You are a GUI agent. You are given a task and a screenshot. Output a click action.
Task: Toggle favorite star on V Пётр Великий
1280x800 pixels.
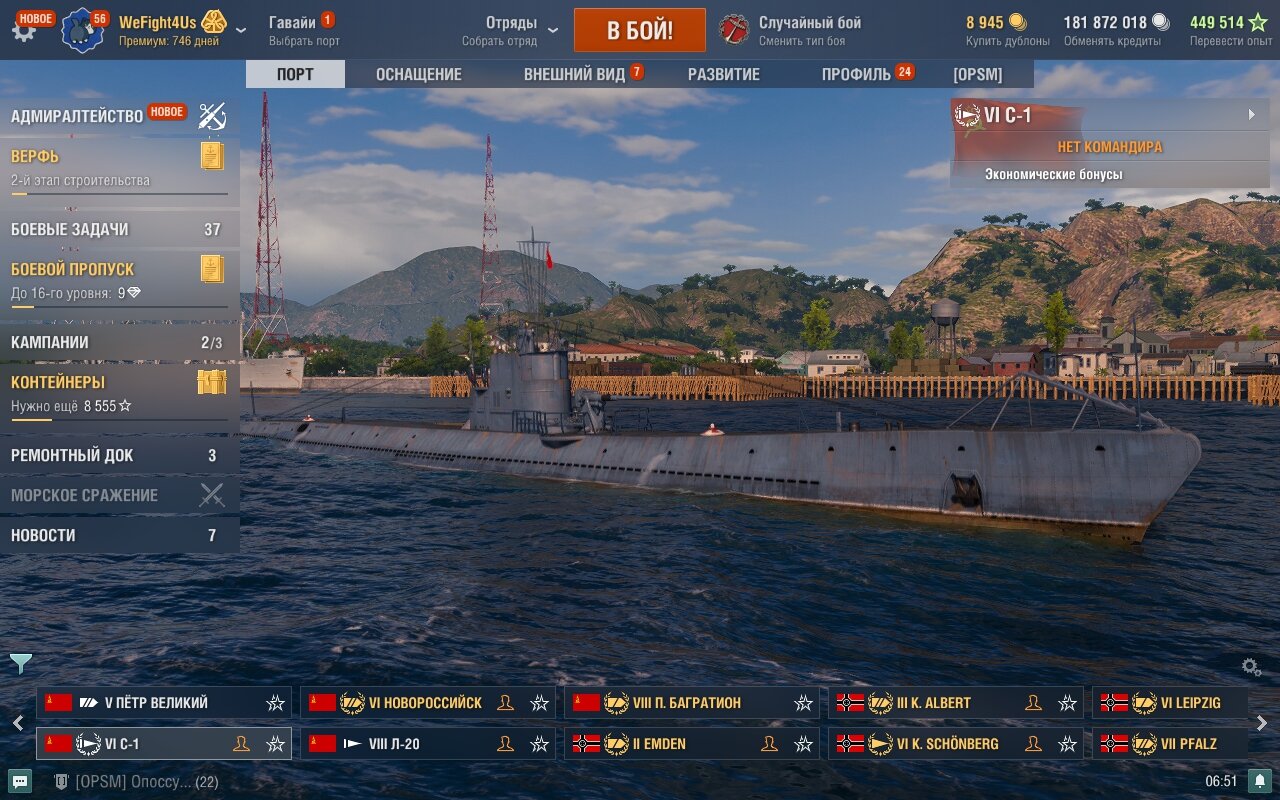click(x=276, y=703)
